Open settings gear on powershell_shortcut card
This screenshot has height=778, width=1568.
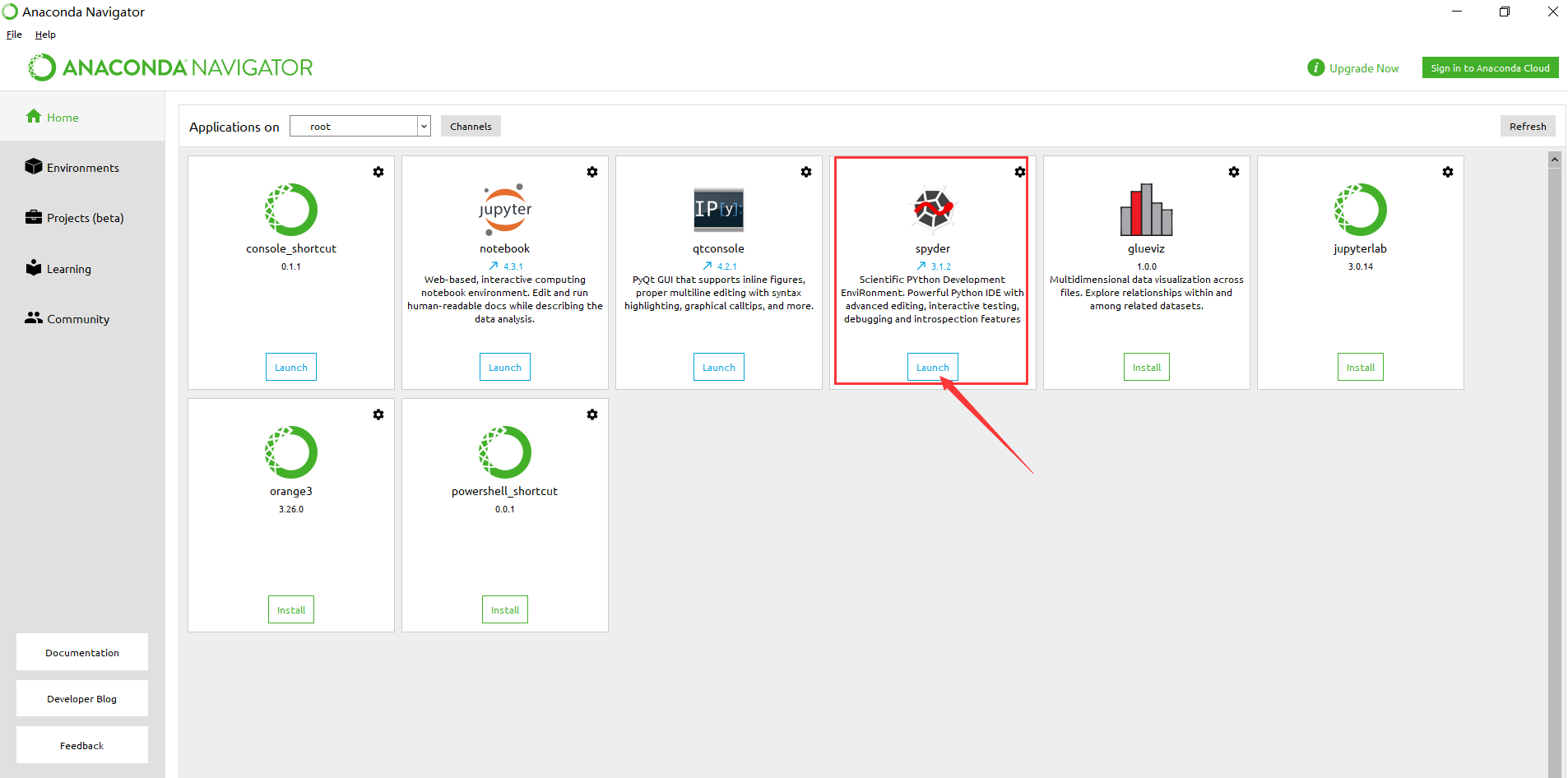(x=592, y=414)
